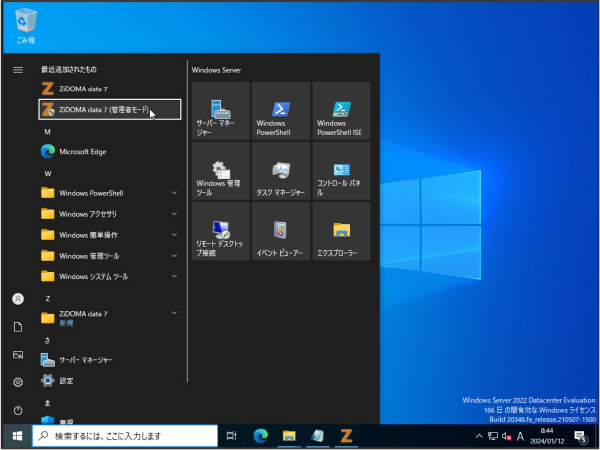Open the Windows PowerShell ISE tile
This screenshot has width=600, height=450.
(x=341, y=111)
